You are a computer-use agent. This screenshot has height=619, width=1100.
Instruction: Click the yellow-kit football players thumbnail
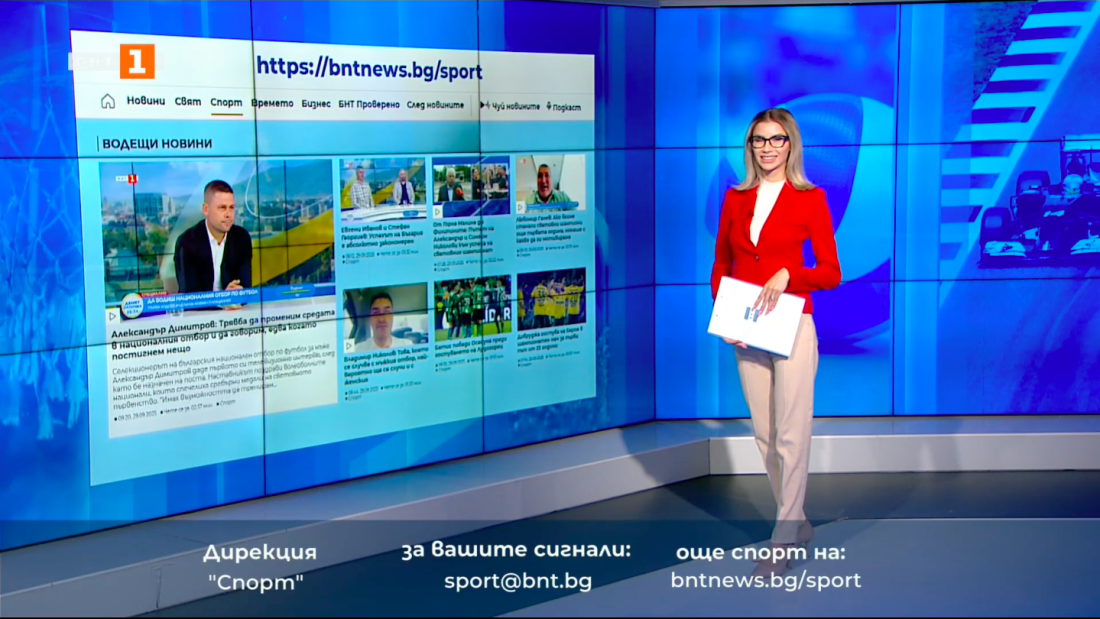pos(551,299)
